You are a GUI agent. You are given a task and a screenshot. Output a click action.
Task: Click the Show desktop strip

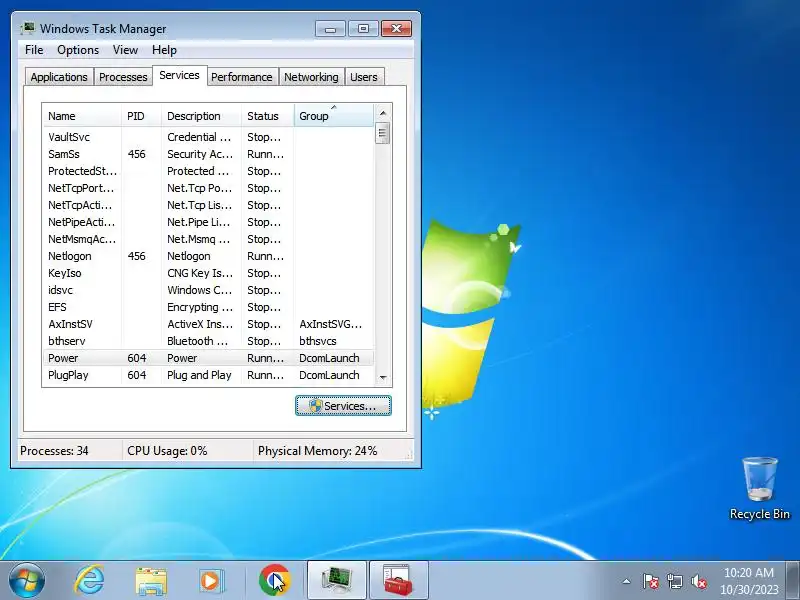pos(794,580)
